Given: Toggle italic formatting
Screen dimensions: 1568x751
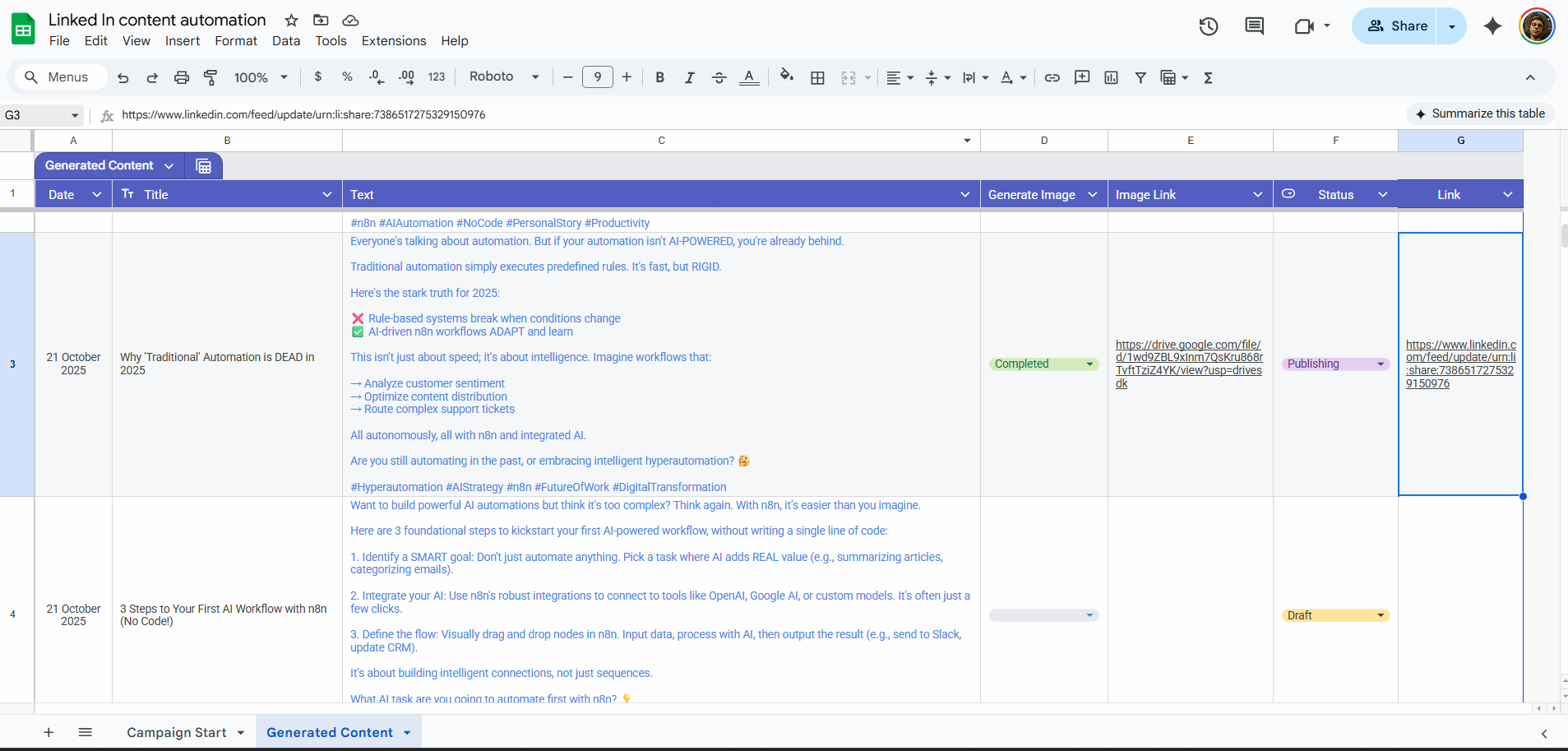Looking at the screenshot, I should click(689, 77).
